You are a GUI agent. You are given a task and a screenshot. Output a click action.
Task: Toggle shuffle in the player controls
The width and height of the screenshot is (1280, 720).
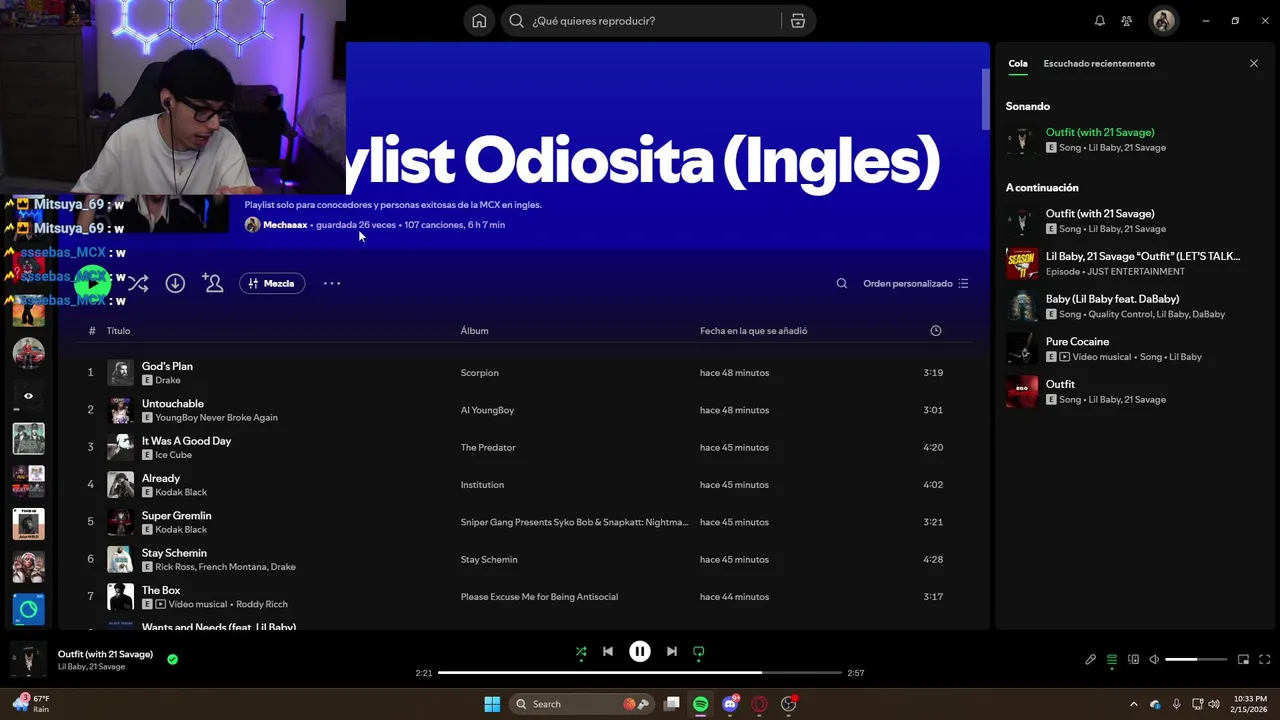tap(581, 652)
